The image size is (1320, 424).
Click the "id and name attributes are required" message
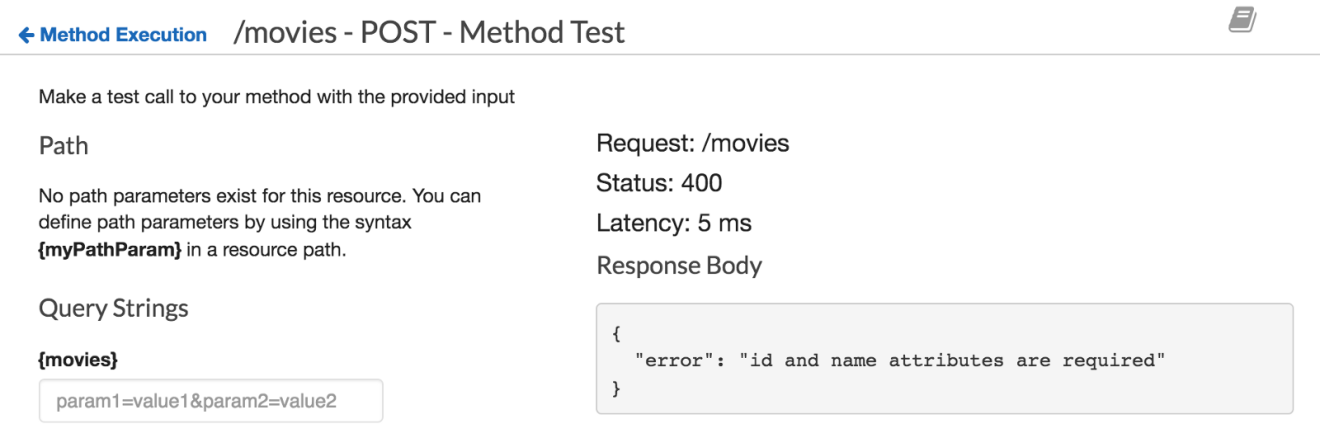click(952, 361)
